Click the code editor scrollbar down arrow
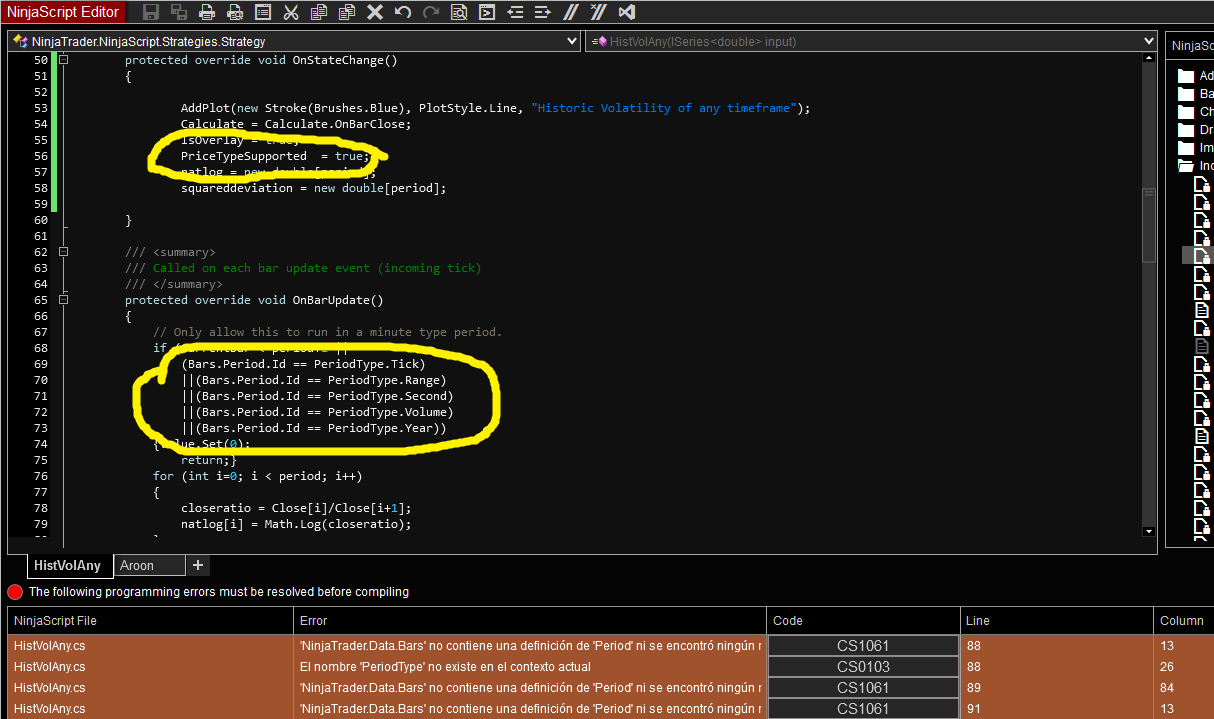The width and height of the screenshot is (1214, 719). pos(1149,531)
